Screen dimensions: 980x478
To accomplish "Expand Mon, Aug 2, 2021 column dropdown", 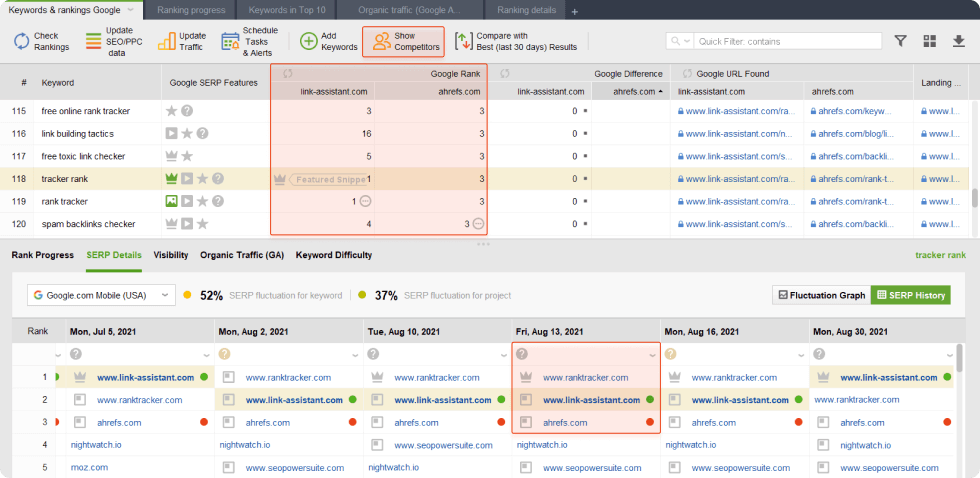I will point(356,355).
